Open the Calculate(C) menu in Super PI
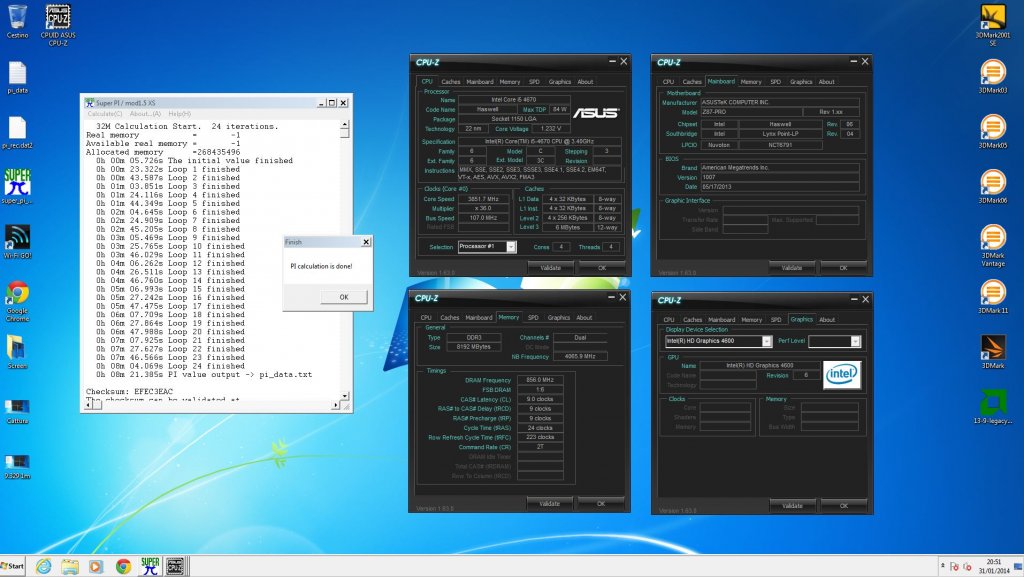This screenshot has width=1024, height=577. [x=104, y=114]
